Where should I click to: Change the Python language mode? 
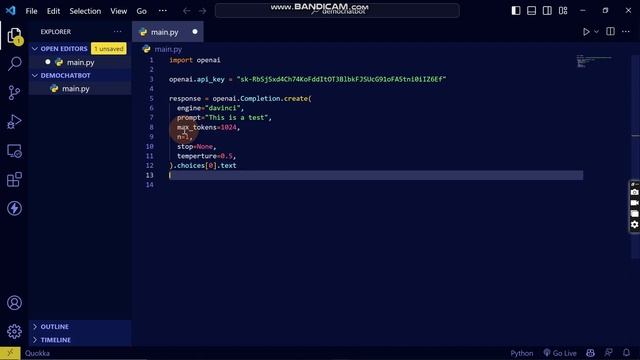pos(522,353)
